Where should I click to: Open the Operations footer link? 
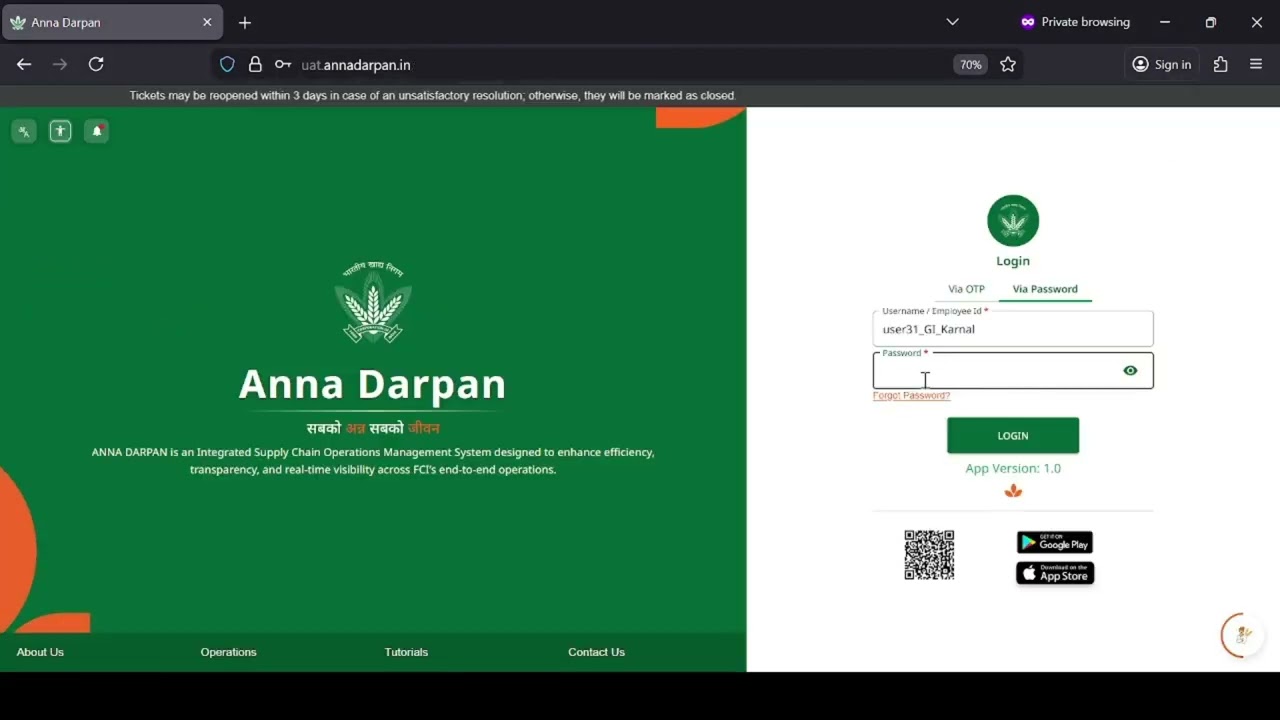pyautogui.click(x=228, y=652)
